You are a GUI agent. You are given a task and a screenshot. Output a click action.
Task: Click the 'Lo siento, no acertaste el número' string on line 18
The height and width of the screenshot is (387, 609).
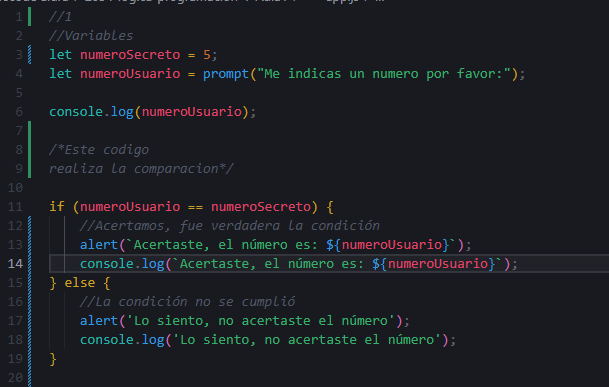click(306, 340)
